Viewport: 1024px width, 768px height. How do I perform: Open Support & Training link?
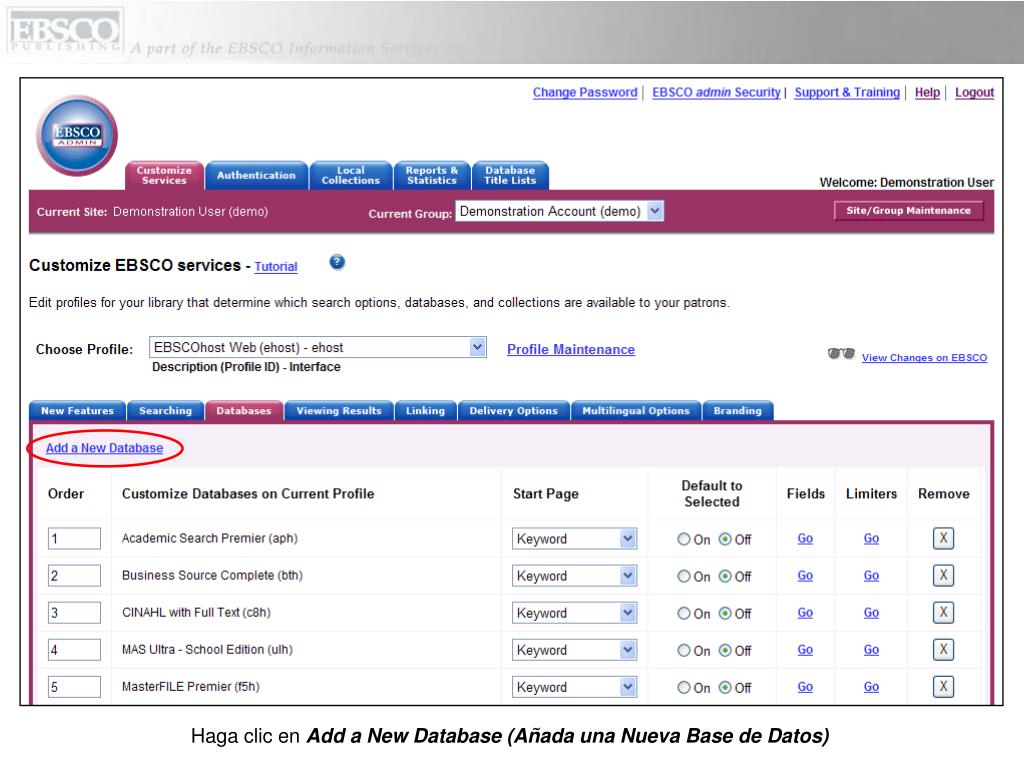(847, 93)
